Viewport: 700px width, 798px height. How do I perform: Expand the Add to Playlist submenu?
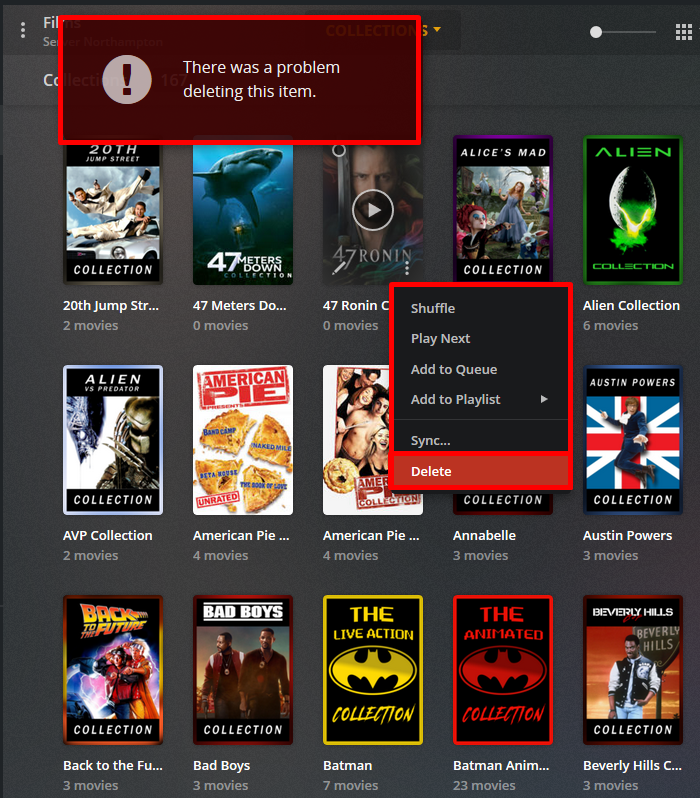(481, 400)
